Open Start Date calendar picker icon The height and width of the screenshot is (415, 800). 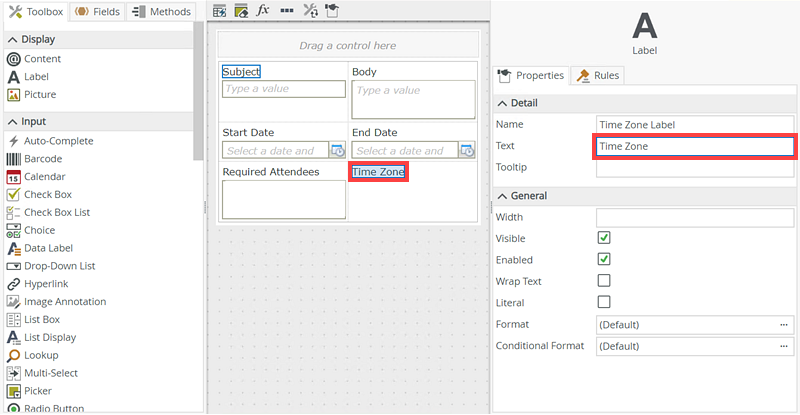[337, 151]
